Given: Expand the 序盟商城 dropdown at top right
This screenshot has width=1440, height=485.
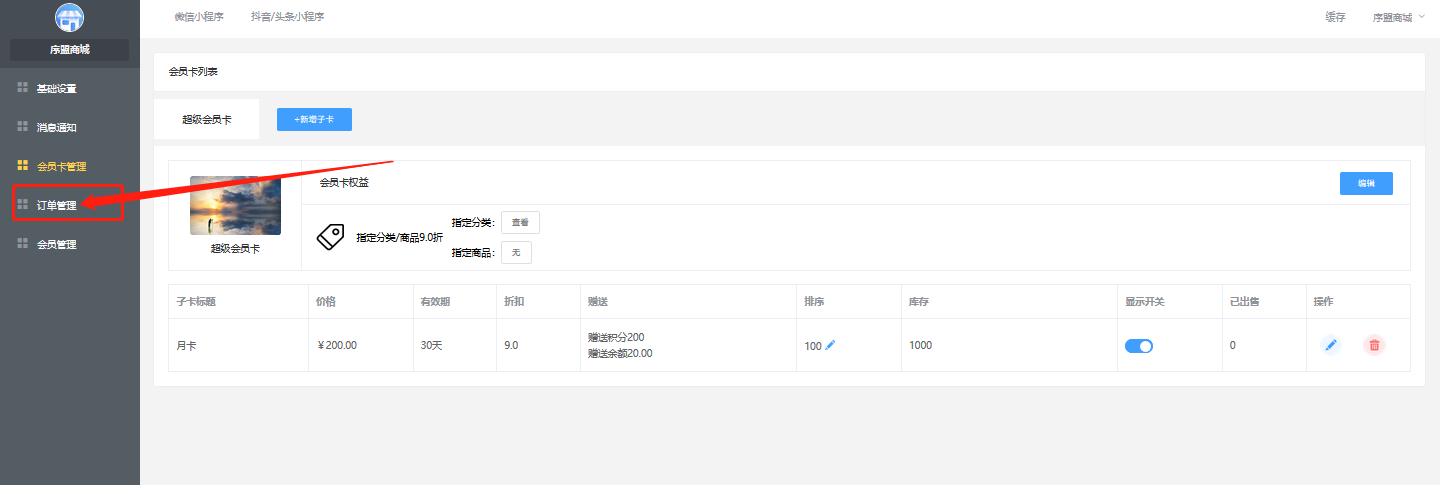Looking at the screenshot, I should (x=1398, y=17).
